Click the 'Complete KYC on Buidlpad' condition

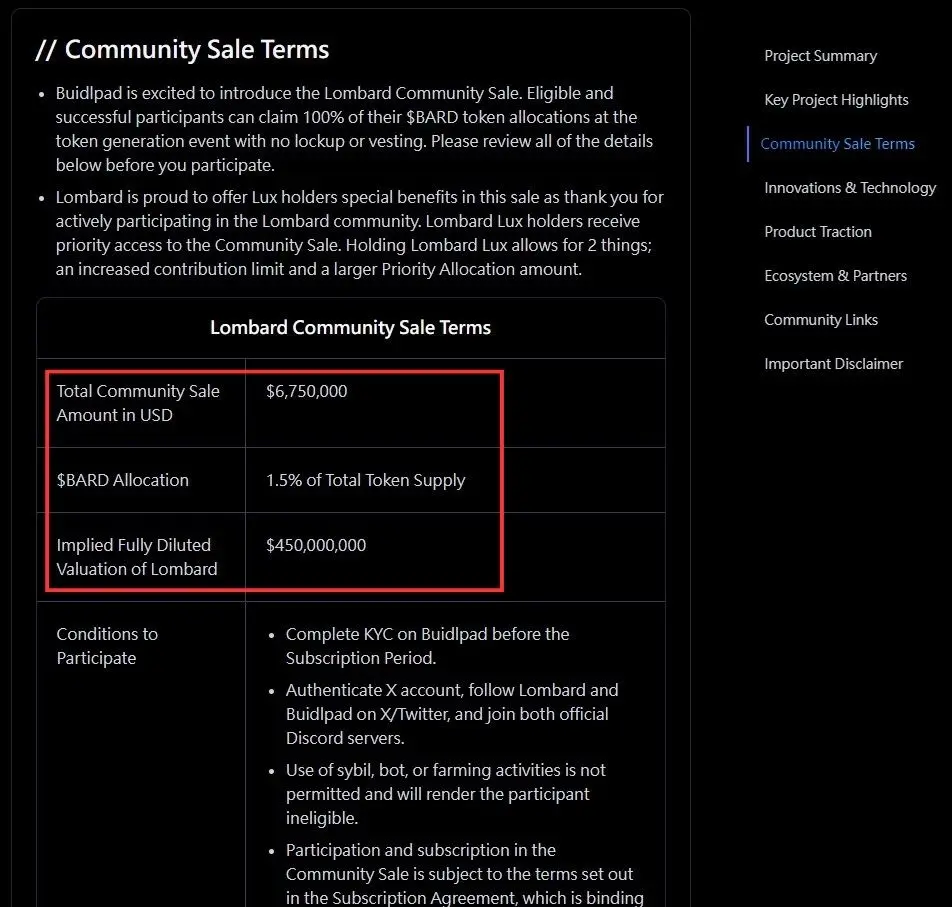(427, 646)
